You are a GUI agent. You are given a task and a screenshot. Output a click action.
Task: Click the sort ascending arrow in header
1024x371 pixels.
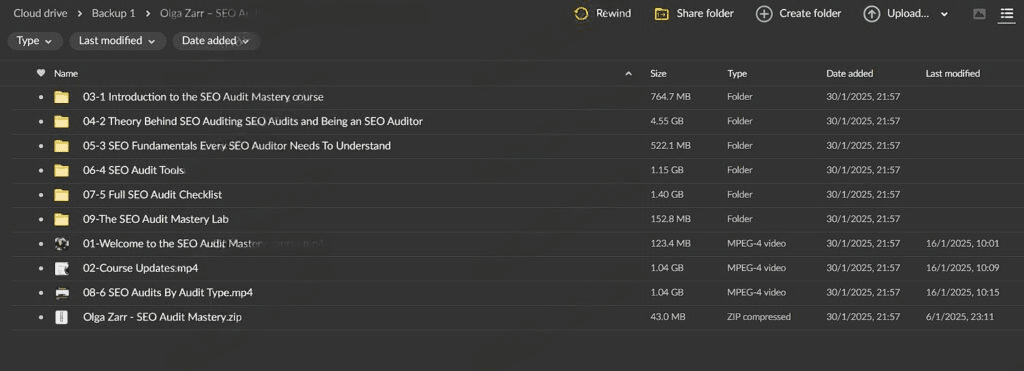click(629, 74)
